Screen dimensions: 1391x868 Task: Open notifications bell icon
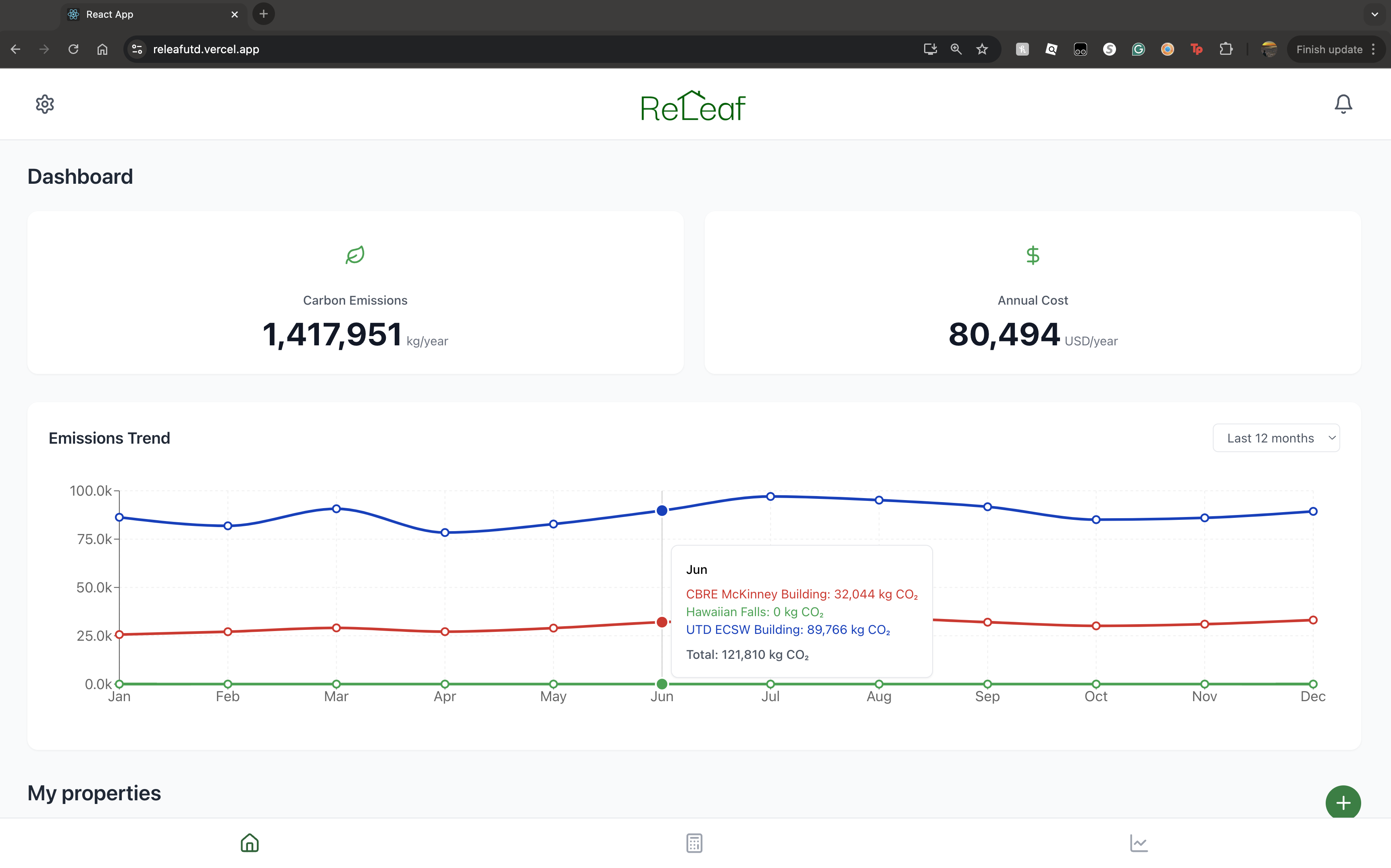tap(1343, 104)
